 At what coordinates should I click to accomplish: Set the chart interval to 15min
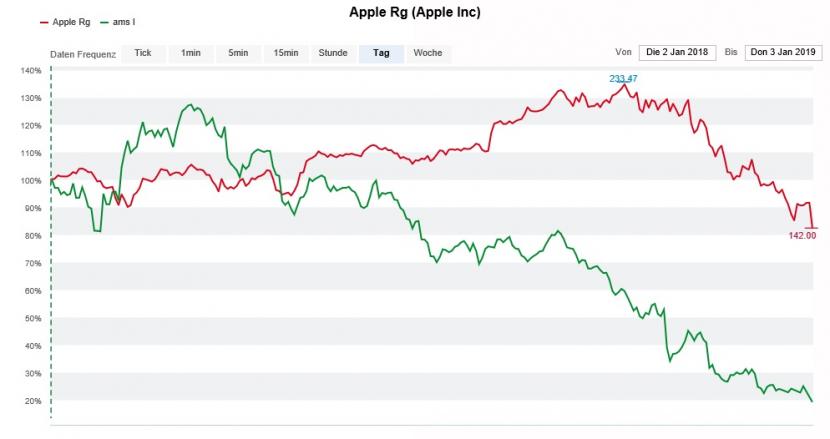pyautogui.click(x=286, y=53)
